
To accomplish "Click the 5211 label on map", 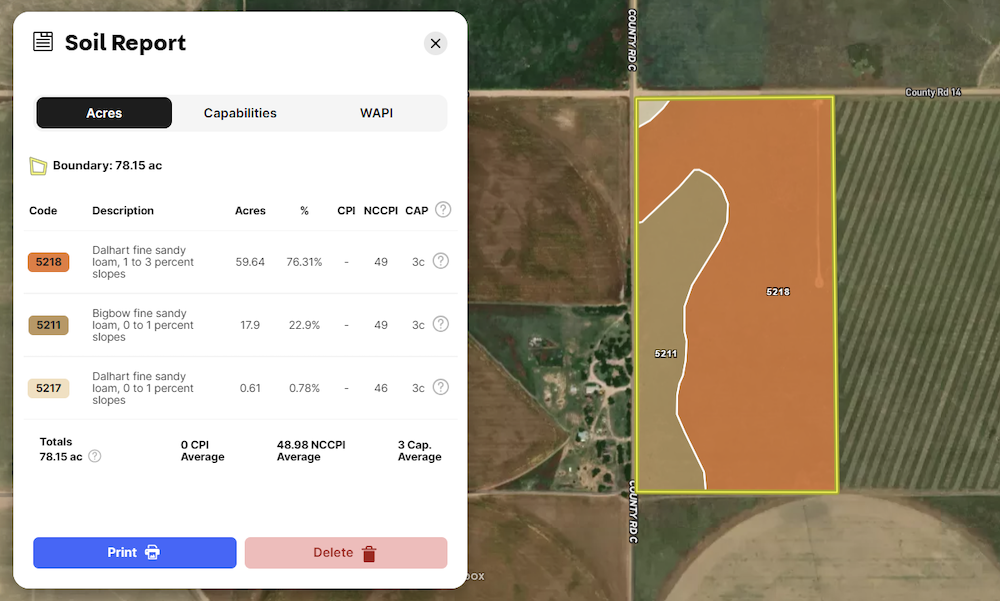I will 665,354.
